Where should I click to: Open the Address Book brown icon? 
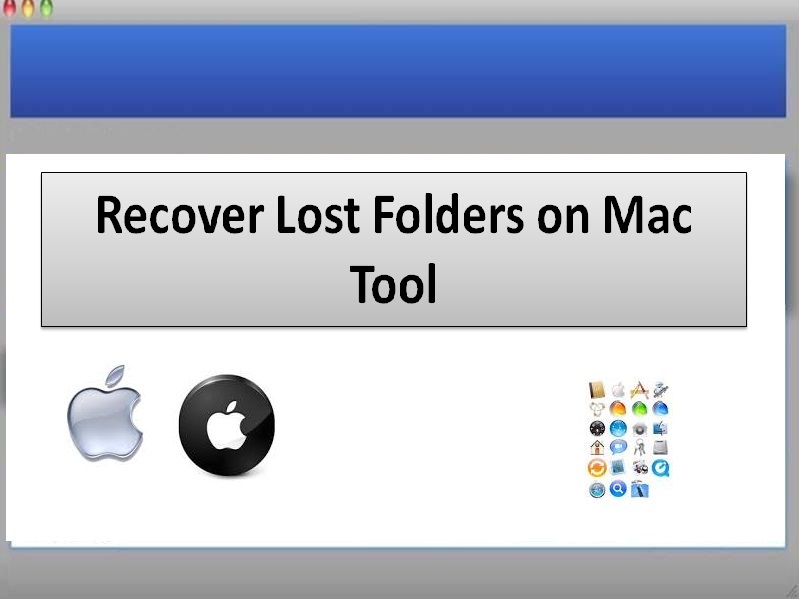point(597,390)
